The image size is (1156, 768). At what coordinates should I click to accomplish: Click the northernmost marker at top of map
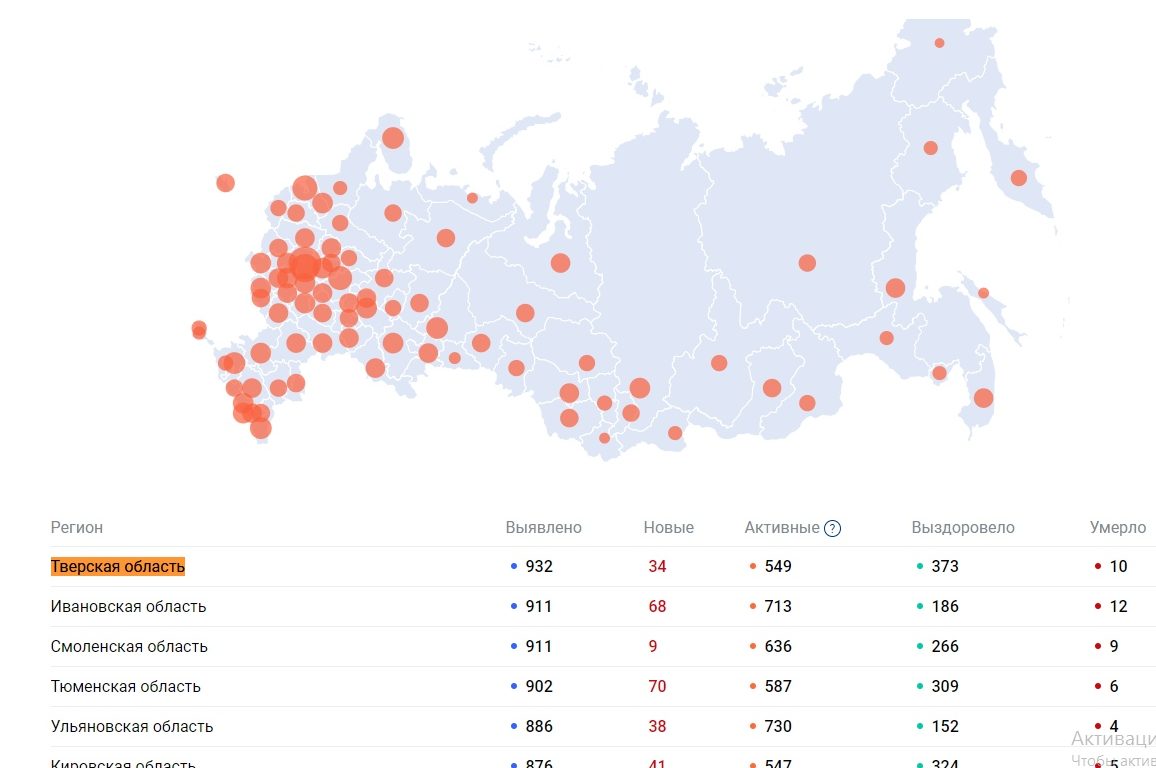[x=939, y=42]
